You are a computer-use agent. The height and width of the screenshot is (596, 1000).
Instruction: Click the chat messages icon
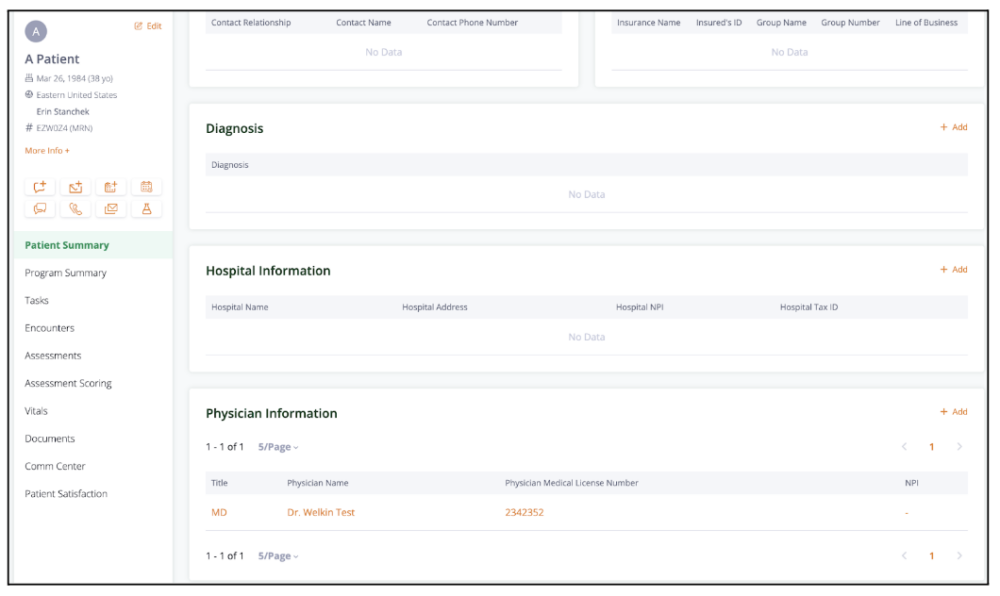coord(40,208)
